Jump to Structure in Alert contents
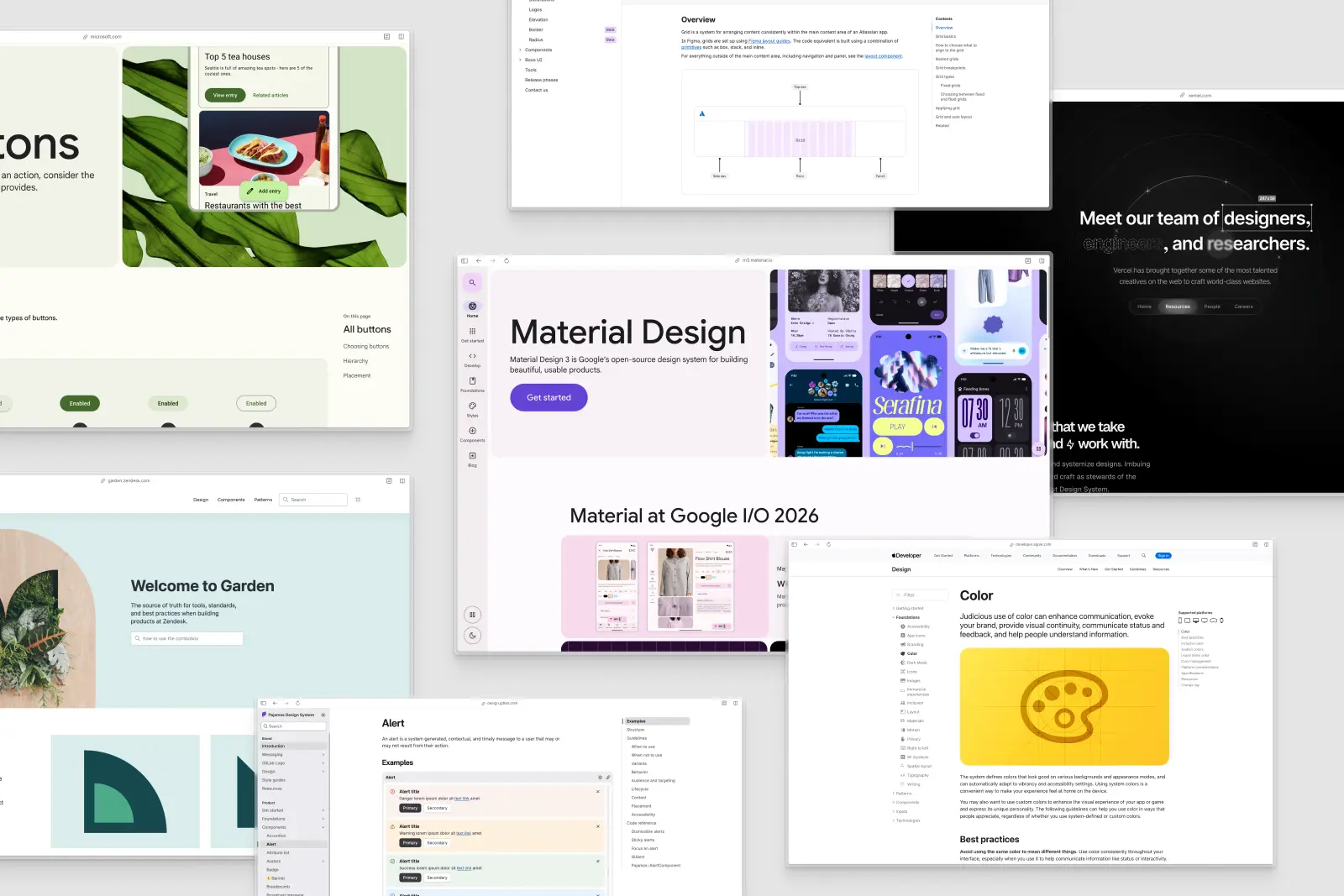Screen dimensions: 1344x896 [x=636, y=730]
